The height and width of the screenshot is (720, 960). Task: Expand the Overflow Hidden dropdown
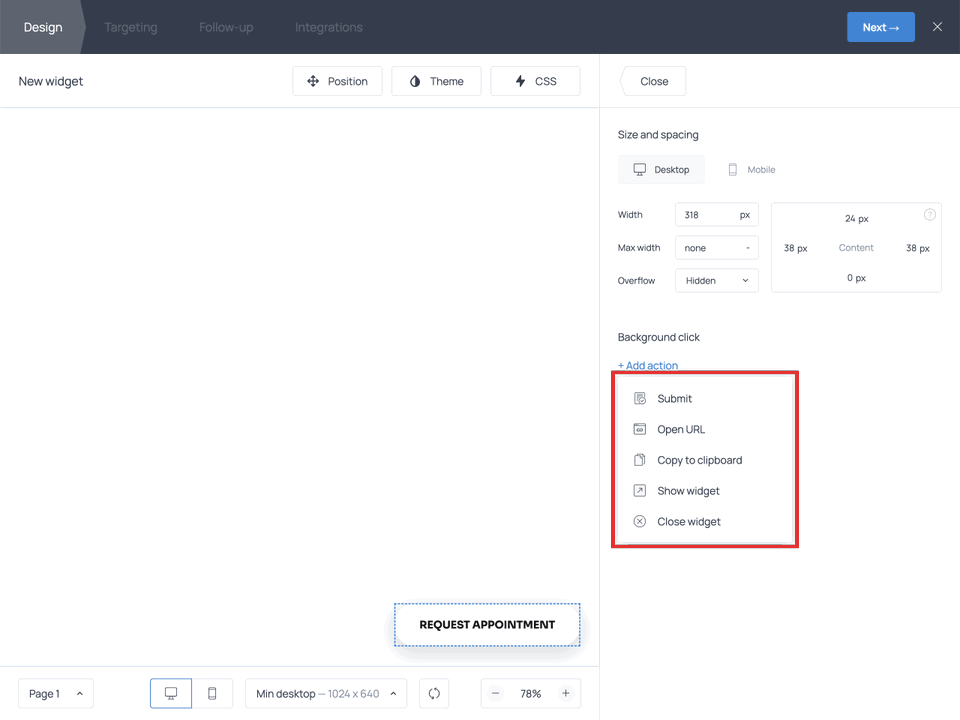pos(716,281)
